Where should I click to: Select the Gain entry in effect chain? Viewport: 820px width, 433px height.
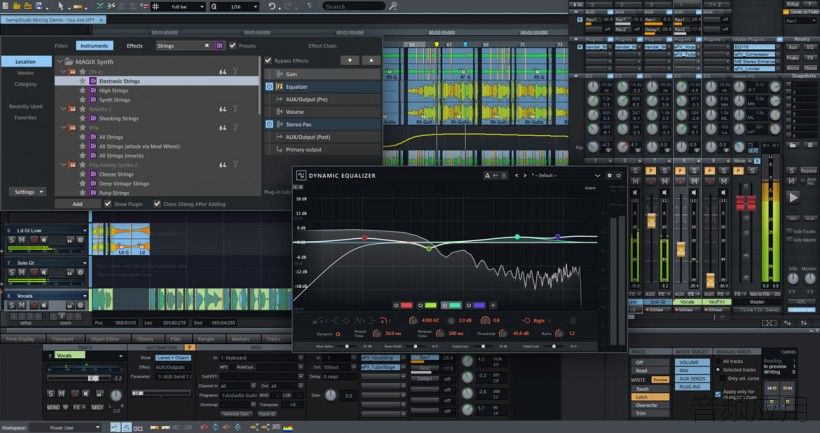323,74
